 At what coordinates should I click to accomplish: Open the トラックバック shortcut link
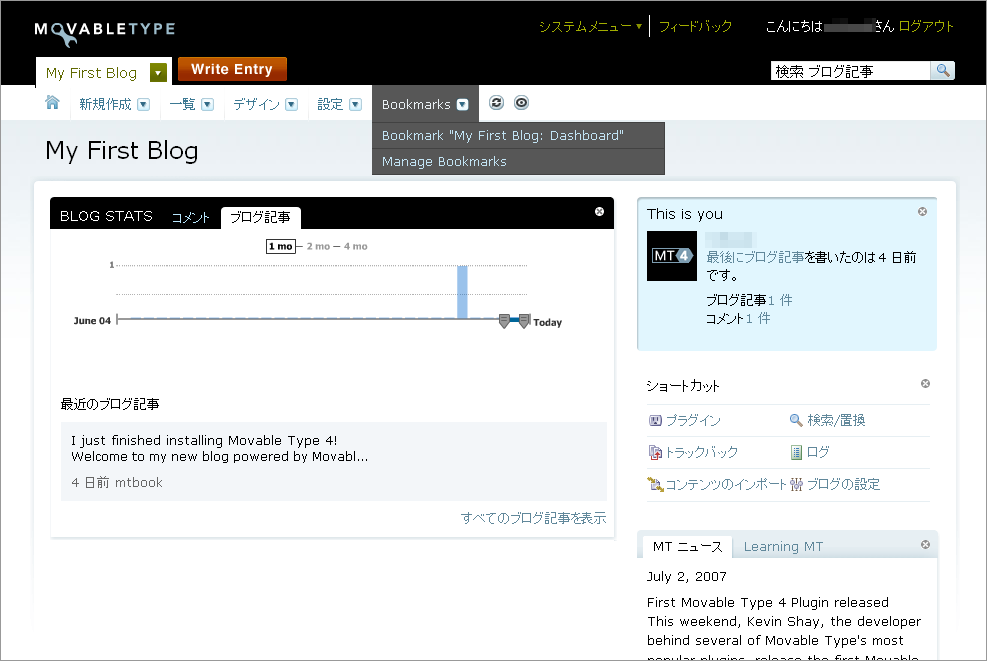701,452
